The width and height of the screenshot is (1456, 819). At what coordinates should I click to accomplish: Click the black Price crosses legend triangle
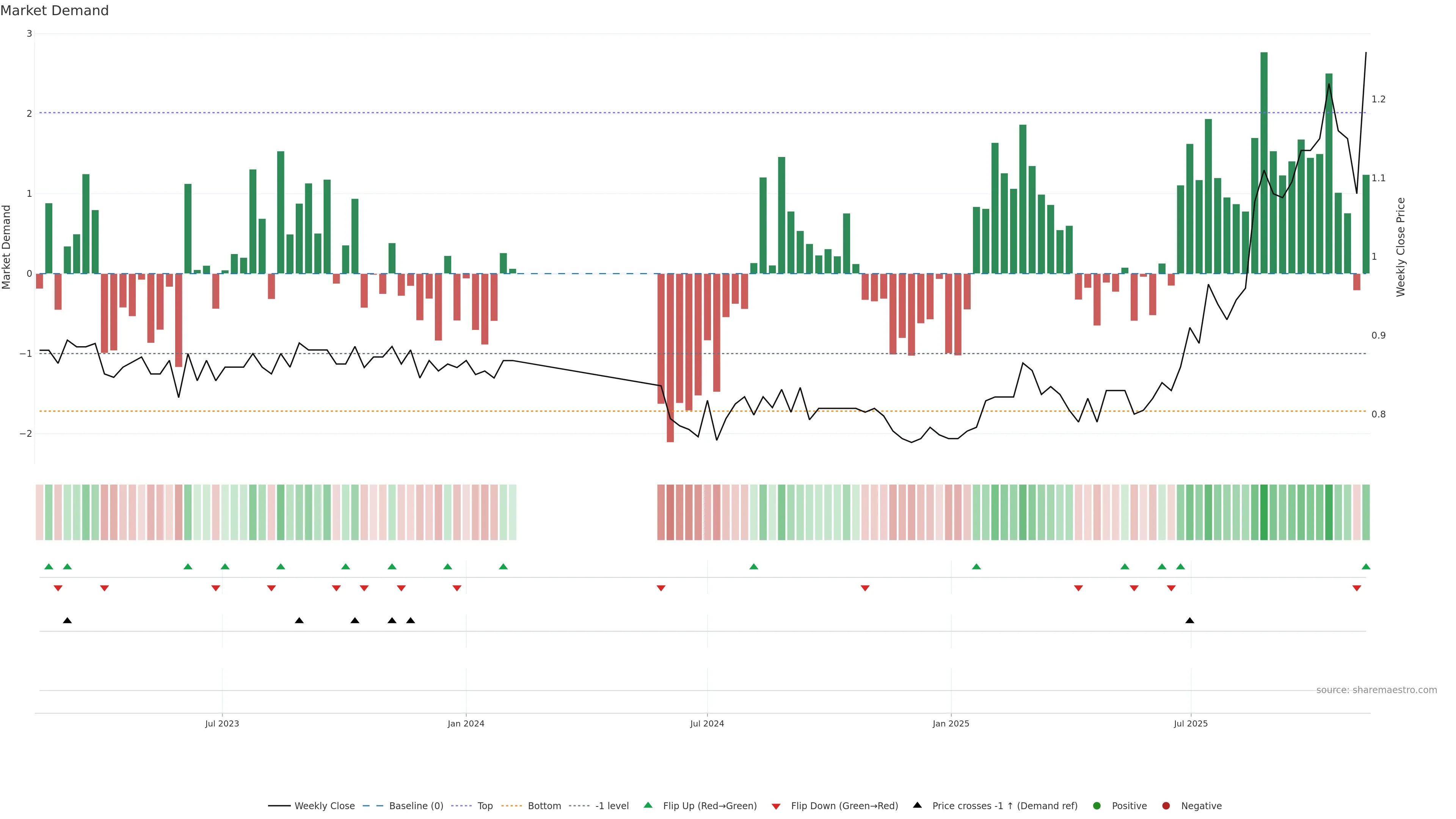[x=917, y=805]
